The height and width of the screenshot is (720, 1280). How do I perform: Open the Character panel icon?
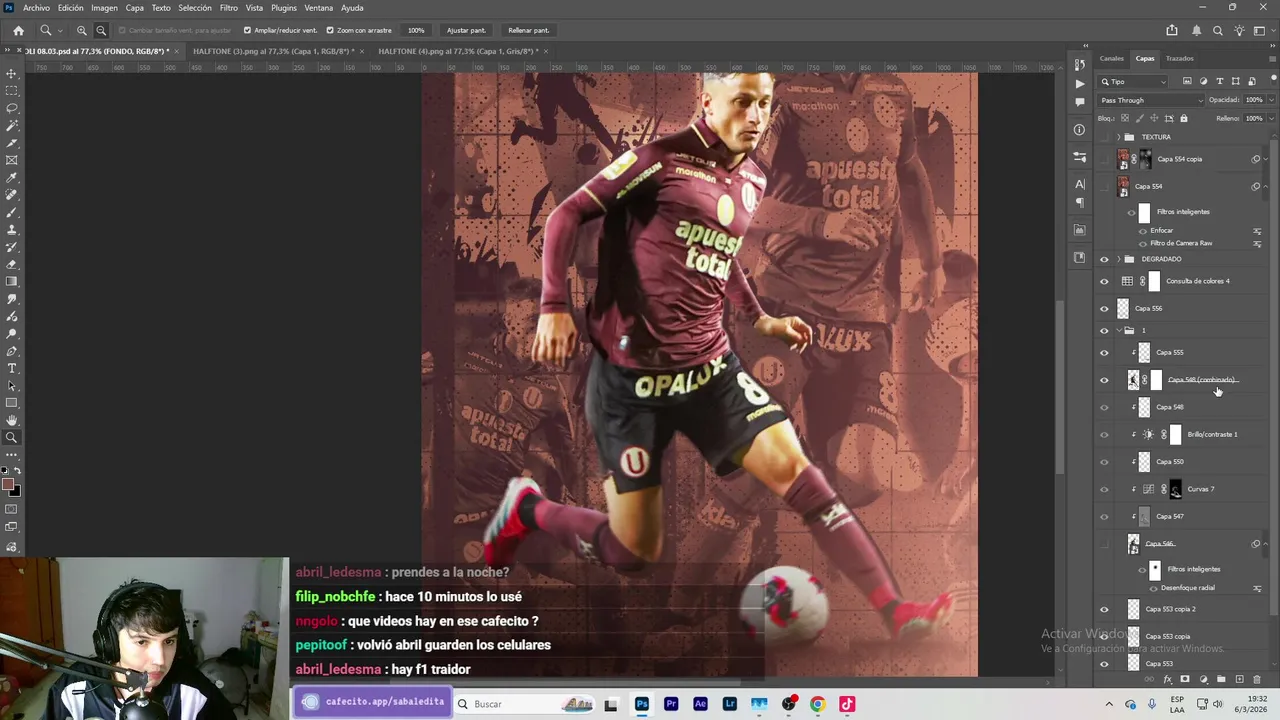click(x=1079, y=184)
